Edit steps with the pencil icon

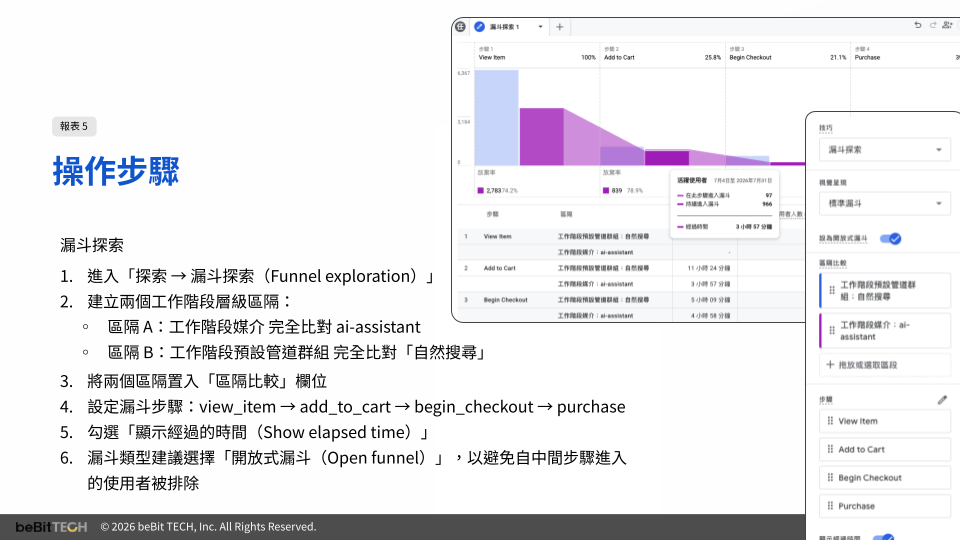click(x=942, y=400)
